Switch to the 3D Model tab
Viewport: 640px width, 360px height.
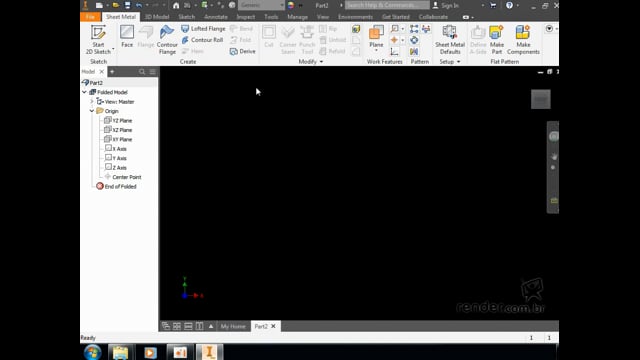click(157, 17)
